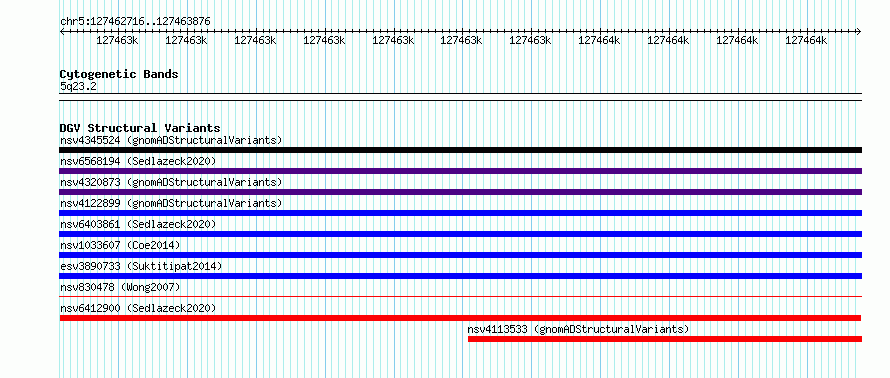The image size is (890, 378).
Task: Click the purple bar under nsv6568194
Action: point(460,171)
